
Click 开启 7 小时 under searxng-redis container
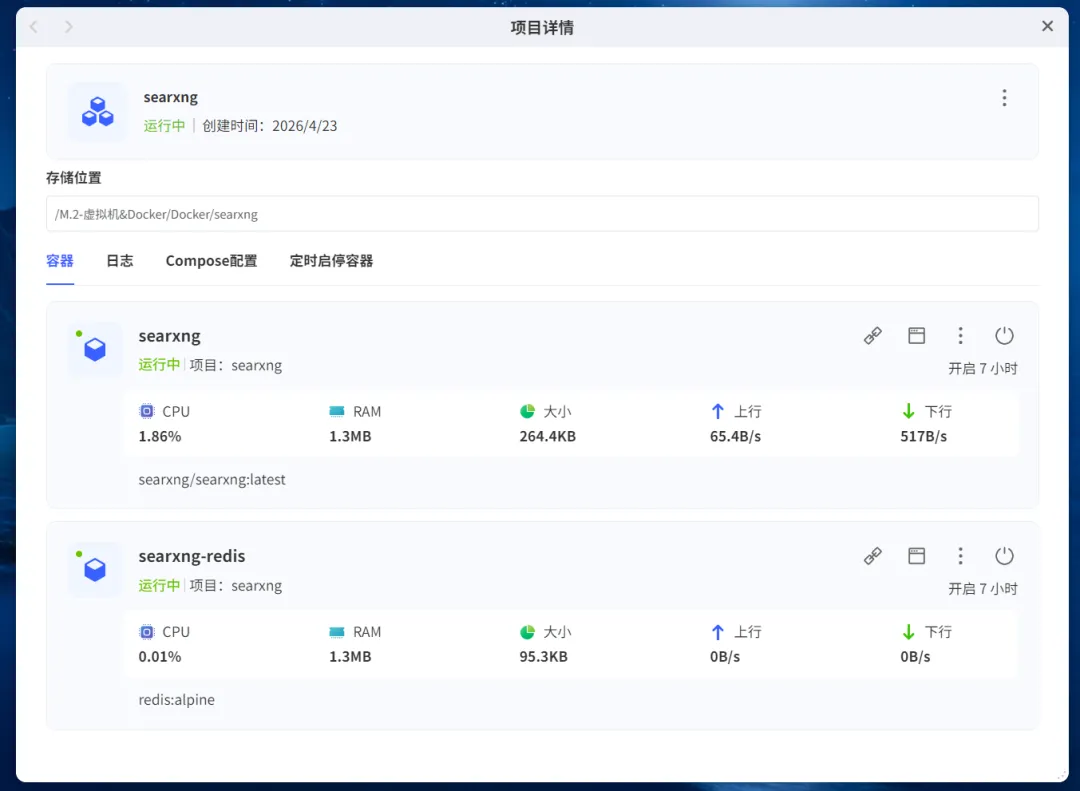point(983,589)
